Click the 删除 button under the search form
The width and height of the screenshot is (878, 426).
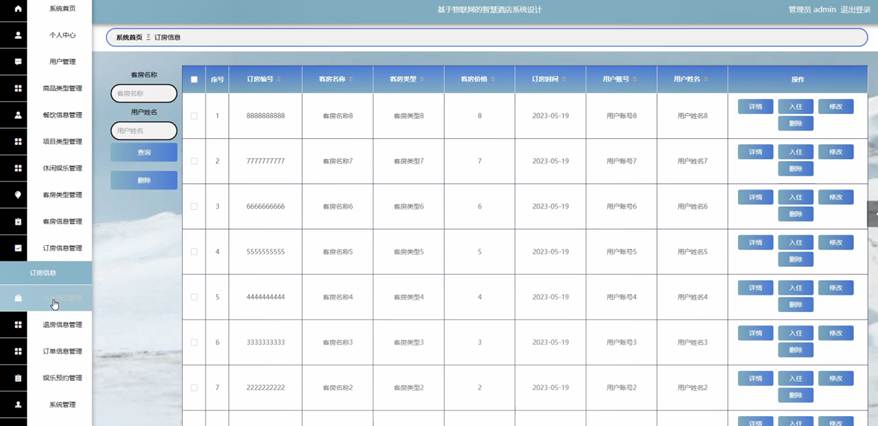coord(144,180)
